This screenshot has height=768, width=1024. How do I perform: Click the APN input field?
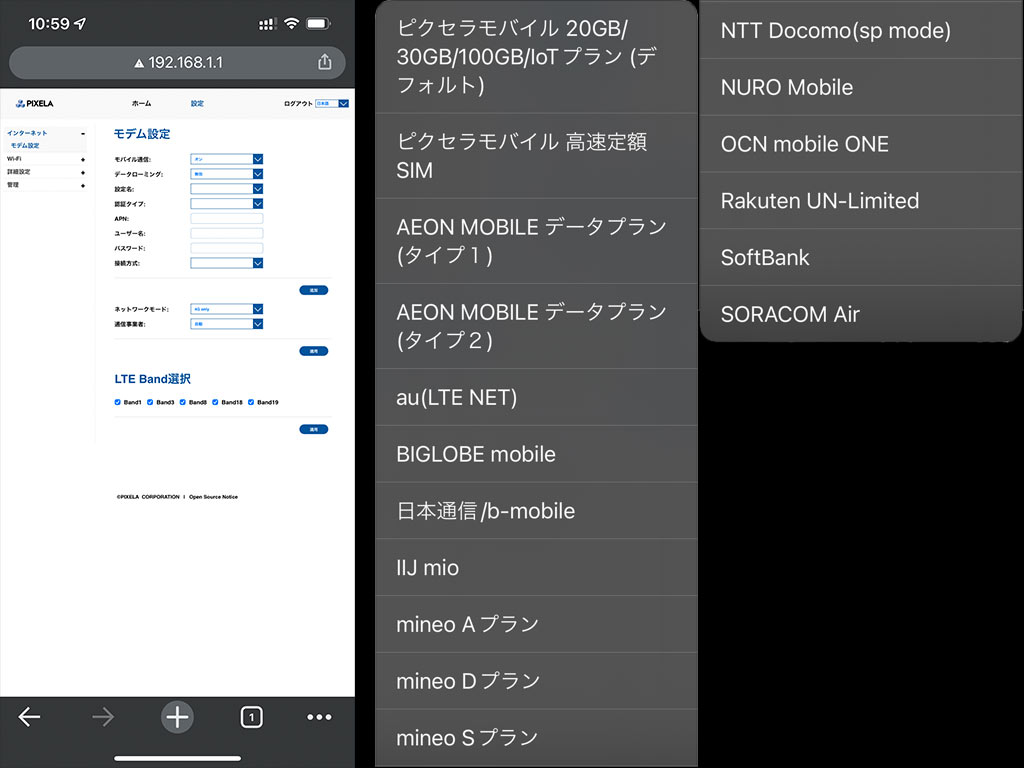click(x=227, y=219)
